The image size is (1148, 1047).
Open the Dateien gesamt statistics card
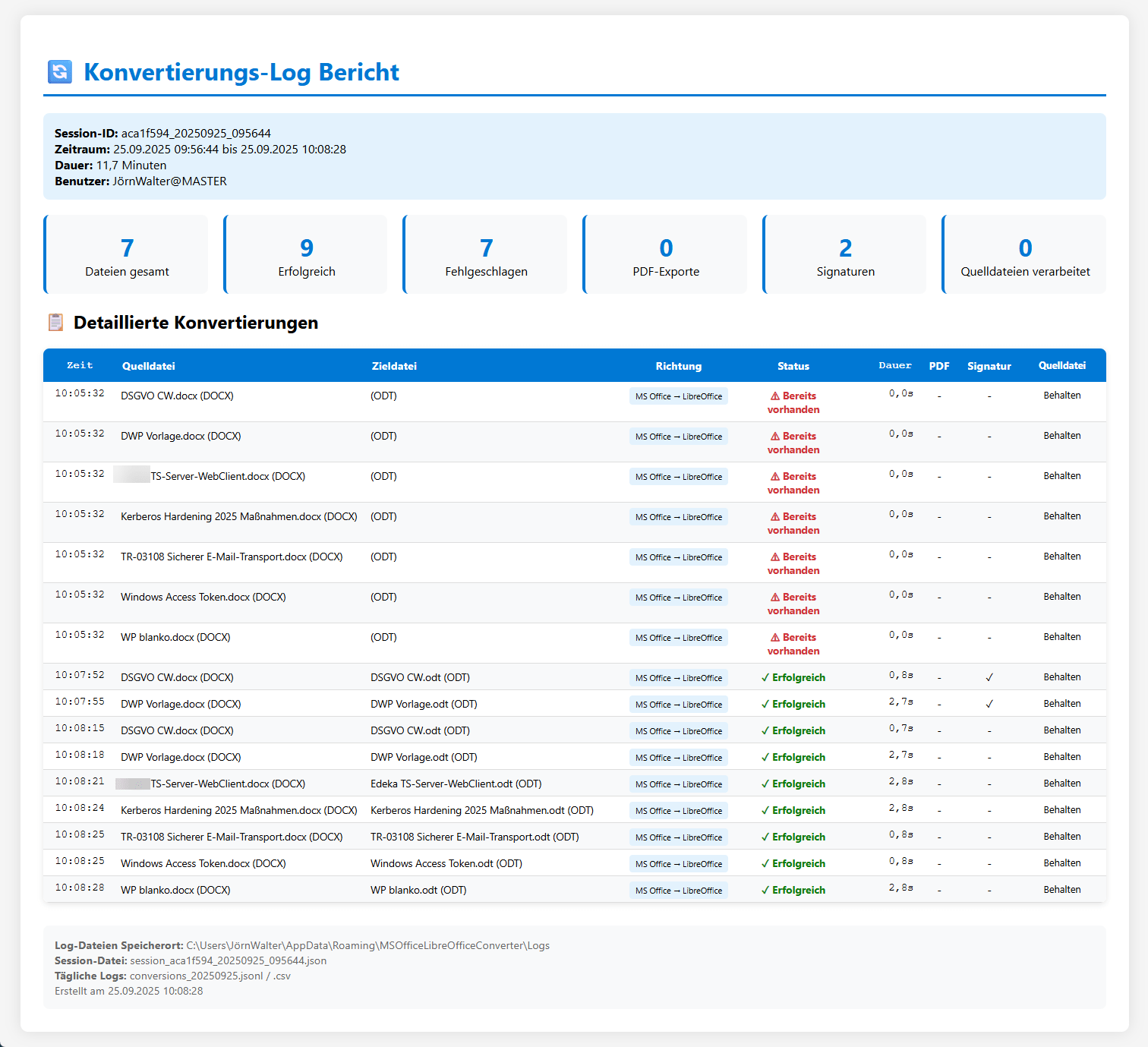point(127,254)
